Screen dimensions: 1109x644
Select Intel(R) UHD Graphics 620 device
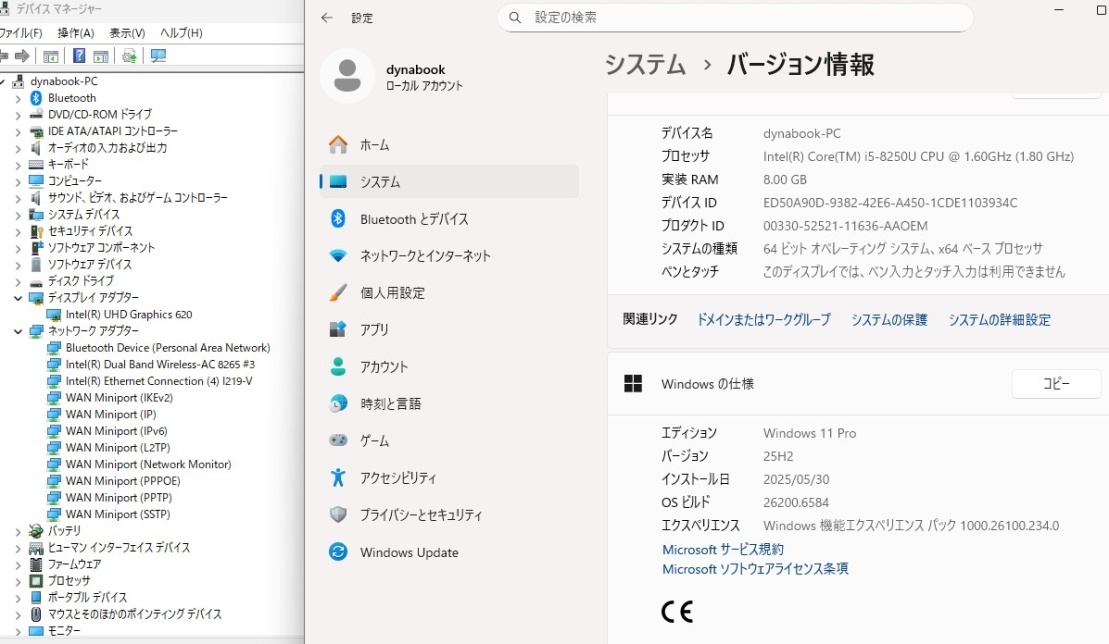pos(129,314)
